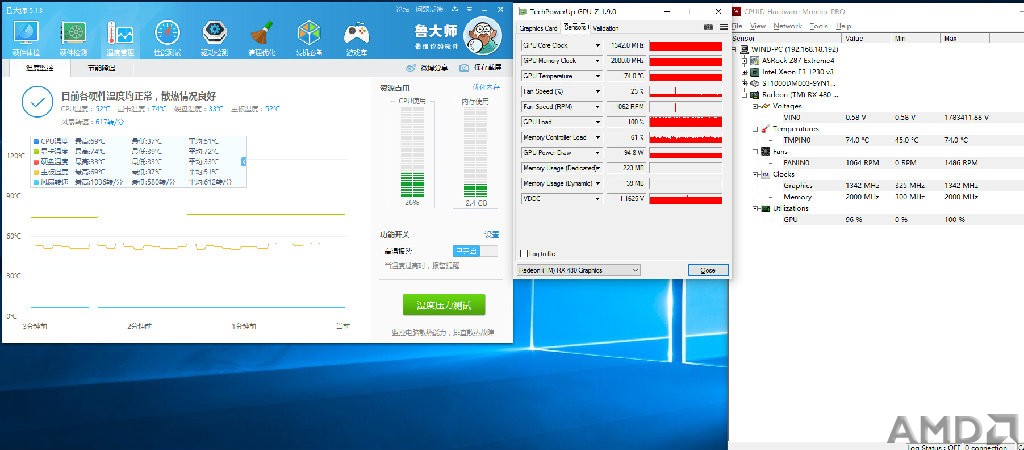Open GPU Core Clock sensor dropdown
This screenshot has height=450, width=1024.
click(598, 46)
